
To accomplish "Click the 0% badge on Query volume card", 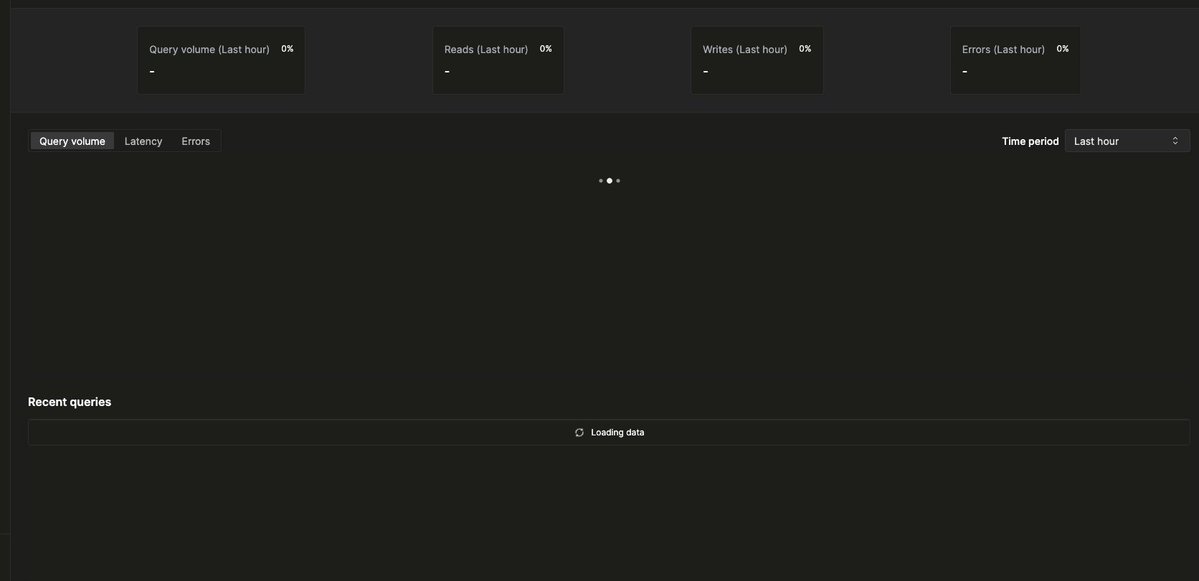I will [288, 49].
